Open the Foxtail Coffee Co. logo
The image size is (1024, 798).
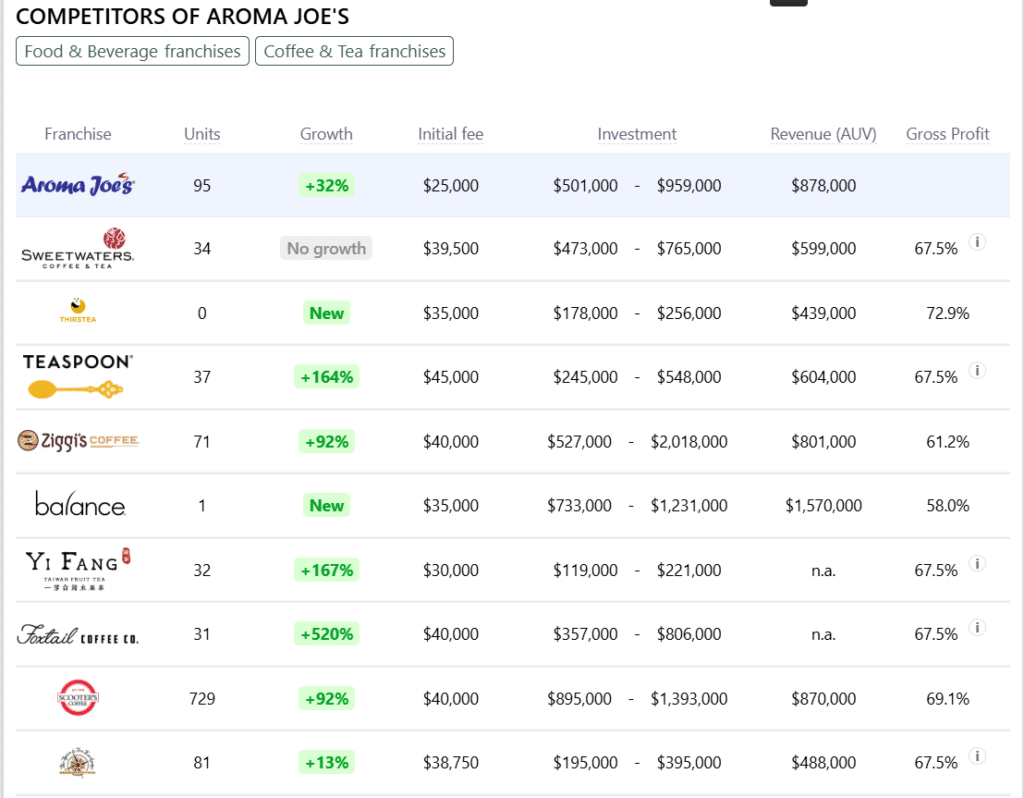tap(78, 634)
